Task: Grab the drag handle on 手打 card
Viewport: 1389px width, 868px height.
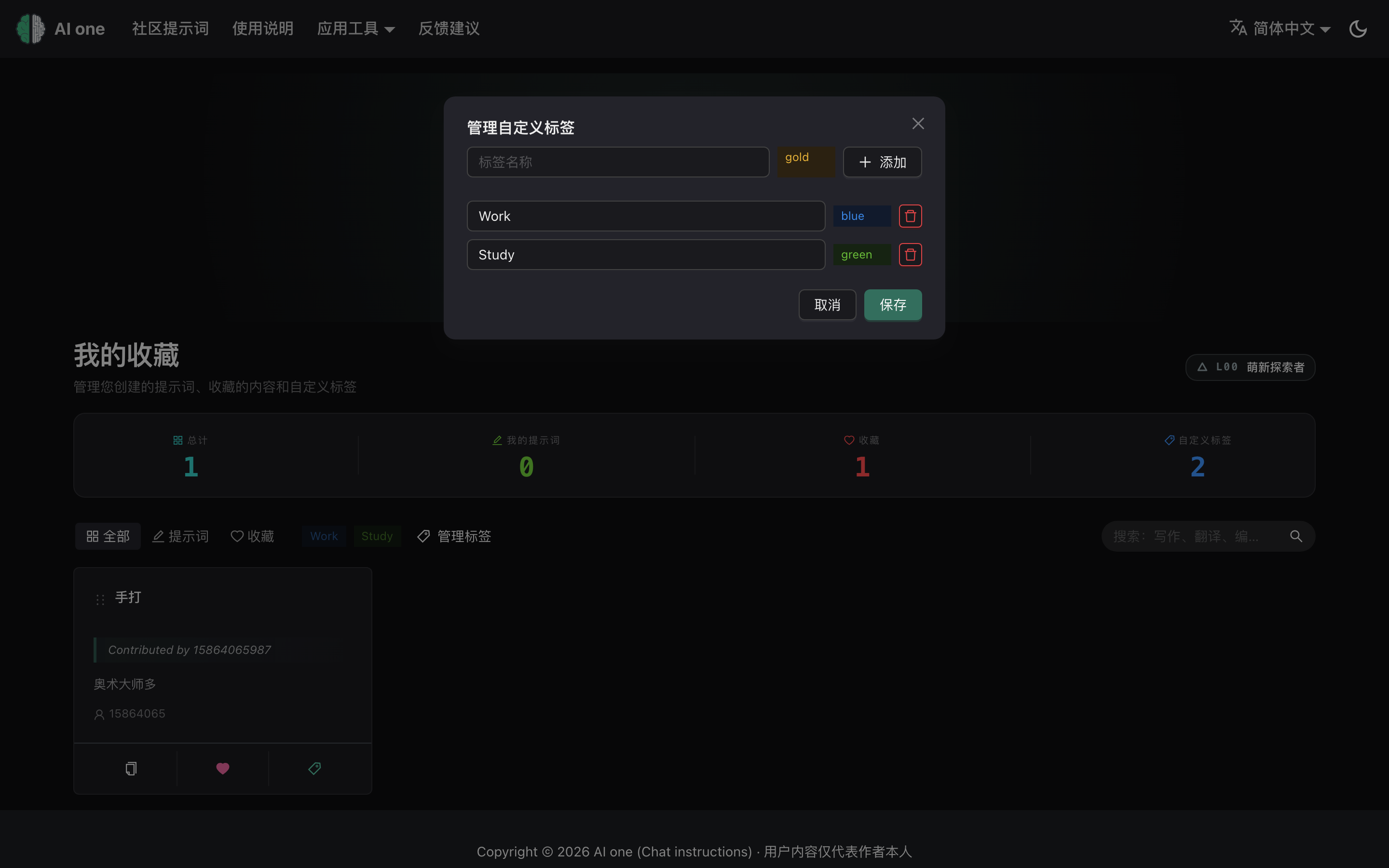Action: click(x=100, y=599)
